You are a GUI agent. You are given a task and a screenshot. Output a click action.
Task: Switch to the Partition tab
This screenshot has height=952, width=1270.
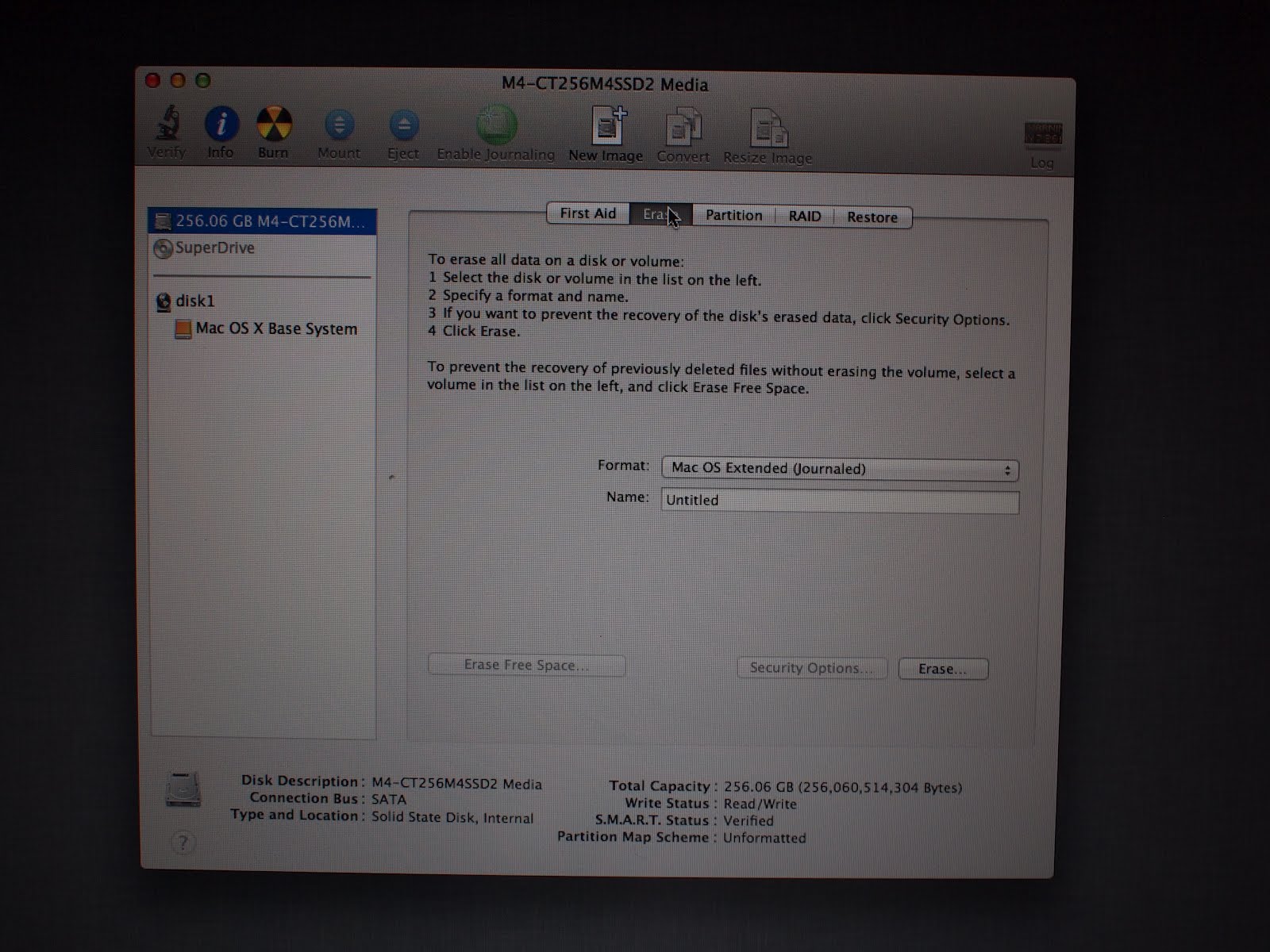(733, 215)
